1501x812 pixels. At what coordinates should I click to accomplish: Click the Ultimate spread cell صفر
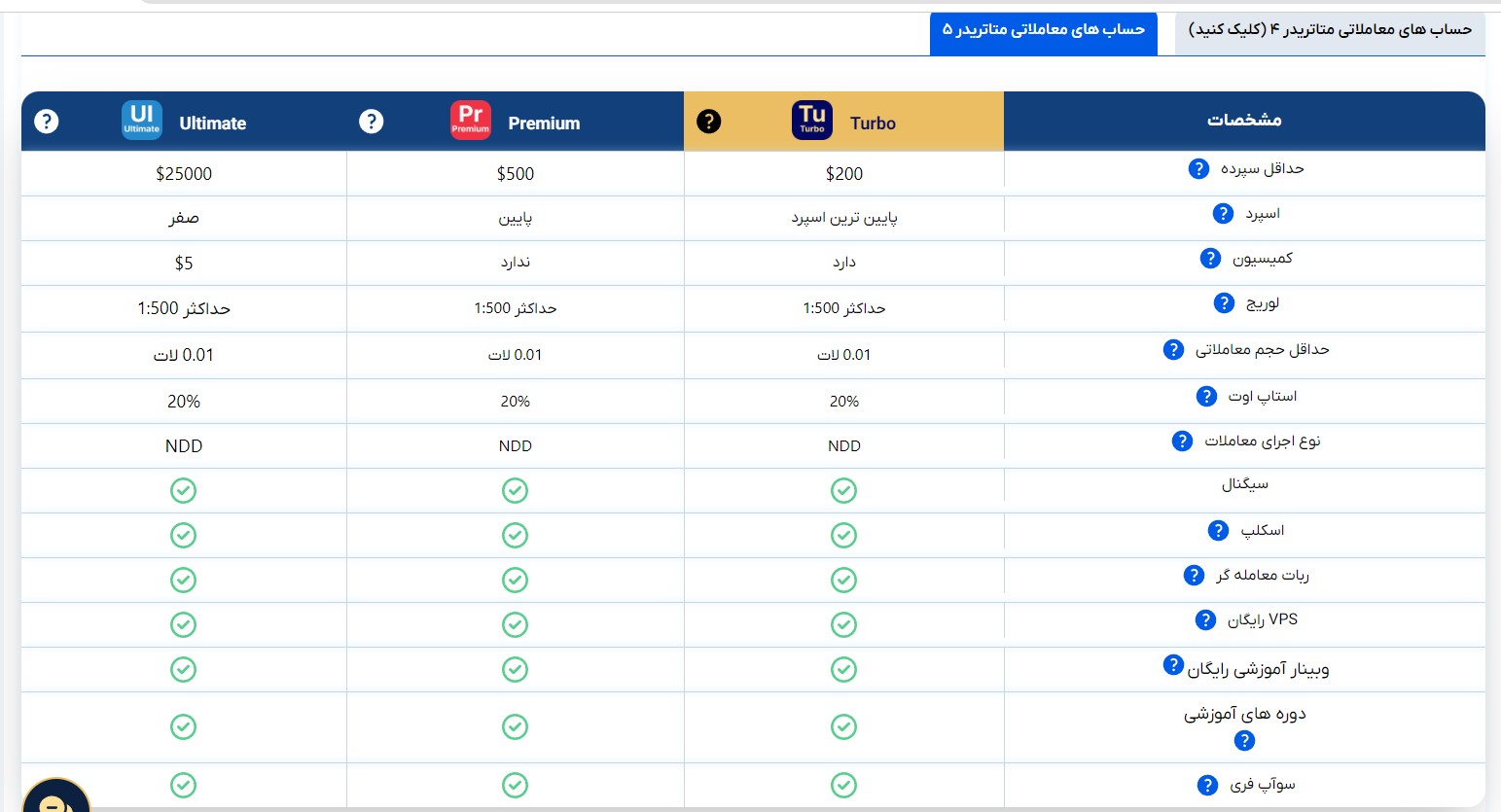tap(184, 218)
